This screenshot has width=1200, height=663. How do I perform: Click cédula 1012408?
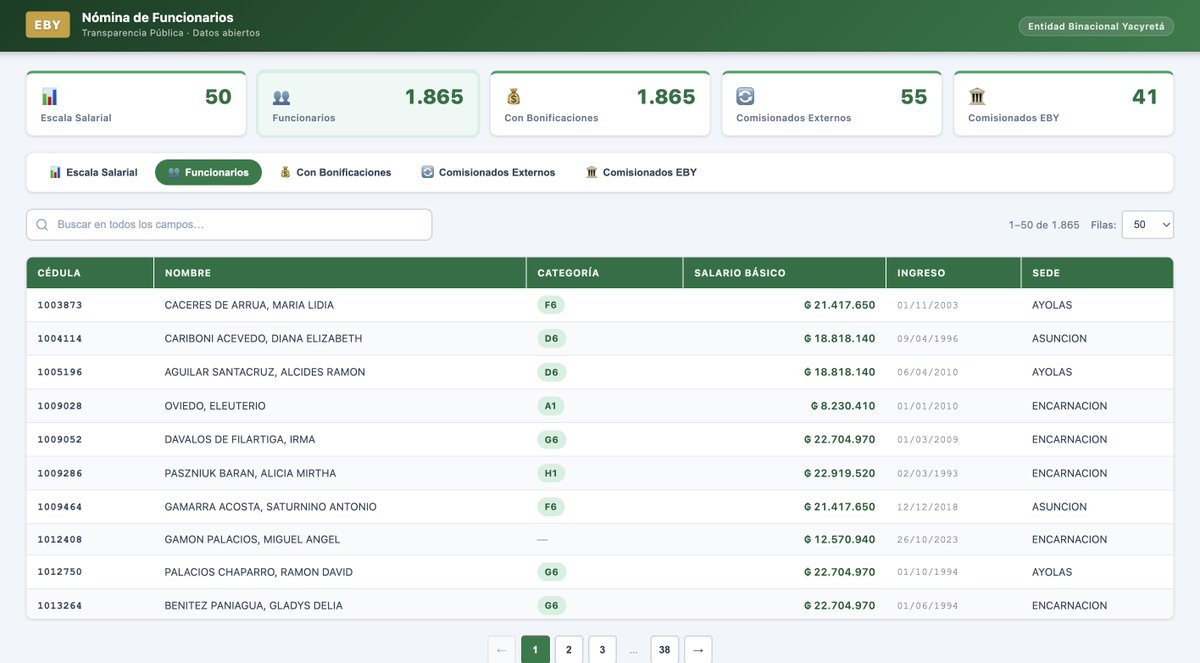pos(60,540)
